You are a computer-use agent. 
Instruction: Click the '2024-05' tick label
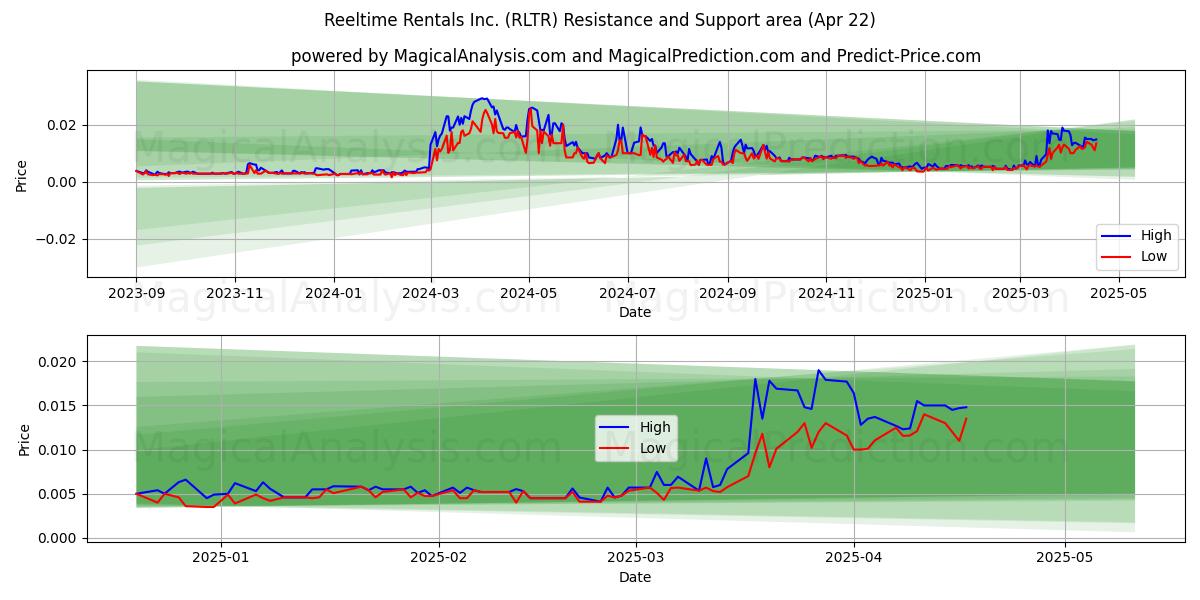coord(530,292)
